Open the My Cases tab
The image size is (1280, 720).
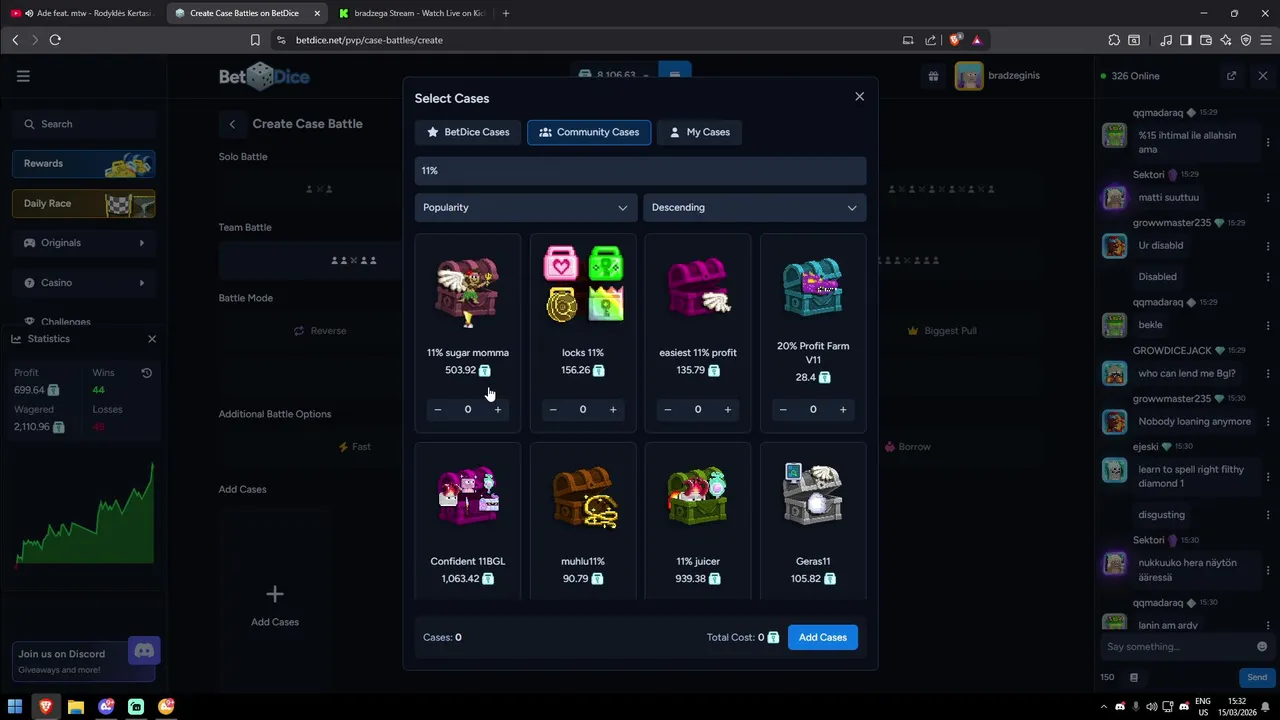pyautogui.click(x=699, y=132)
